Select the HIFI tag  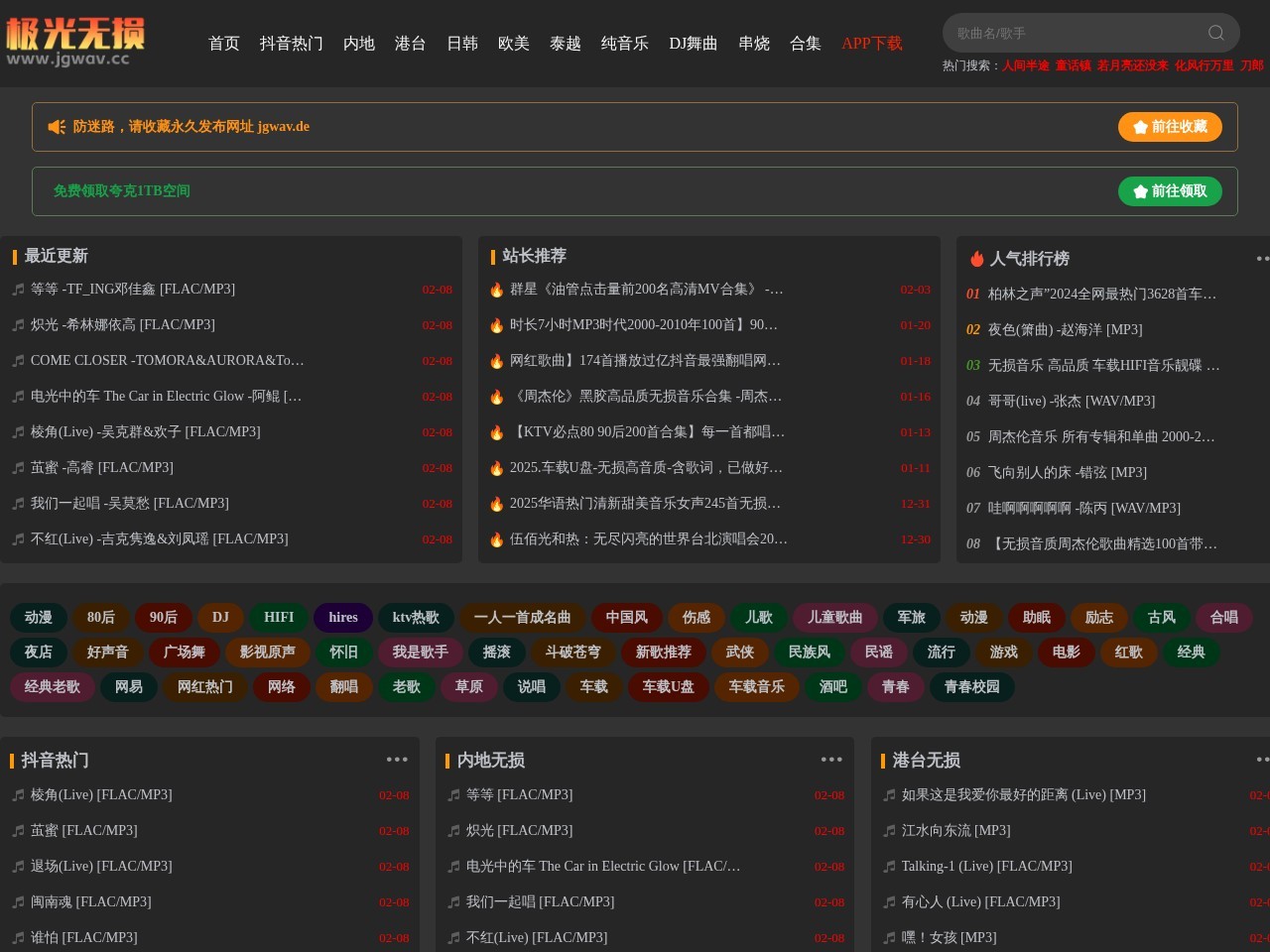pyautogui.click(x=279, y=617)
